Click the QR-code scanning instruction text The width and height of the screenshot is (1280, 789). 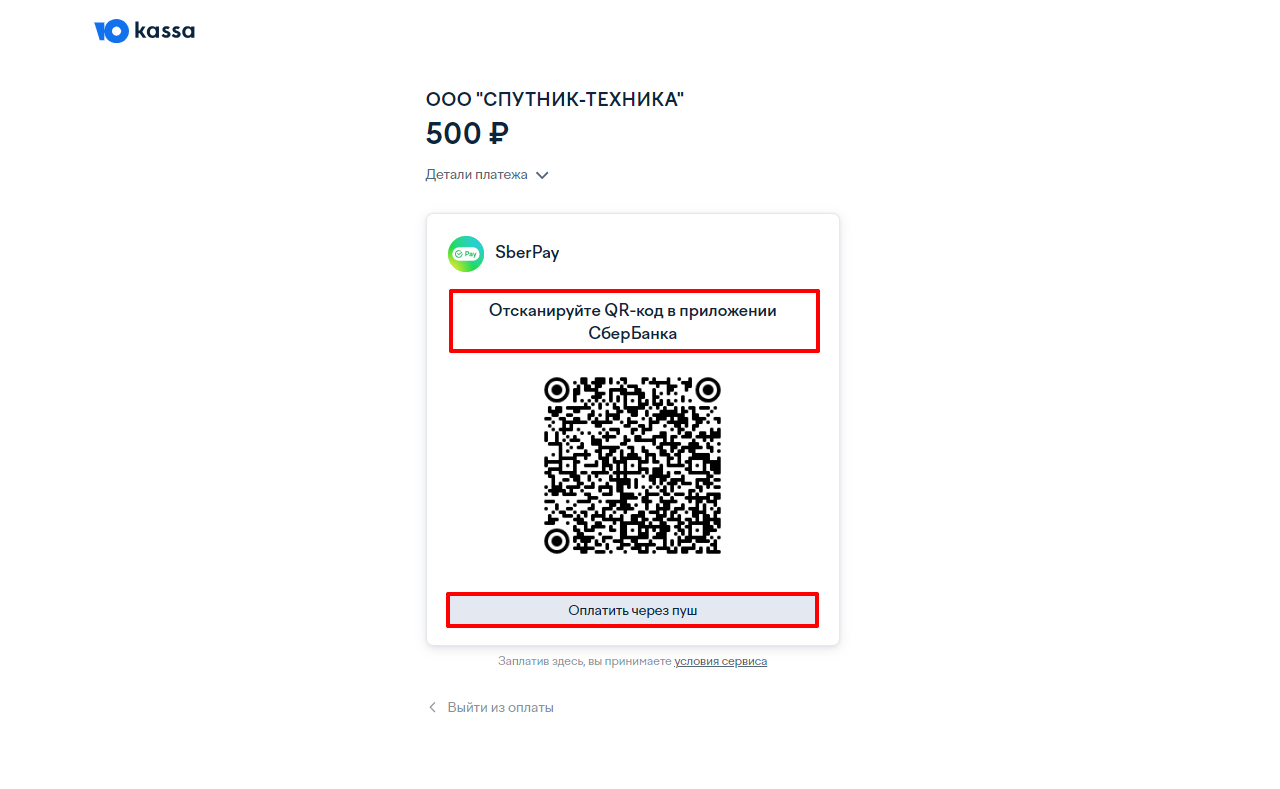pos(633,322)
